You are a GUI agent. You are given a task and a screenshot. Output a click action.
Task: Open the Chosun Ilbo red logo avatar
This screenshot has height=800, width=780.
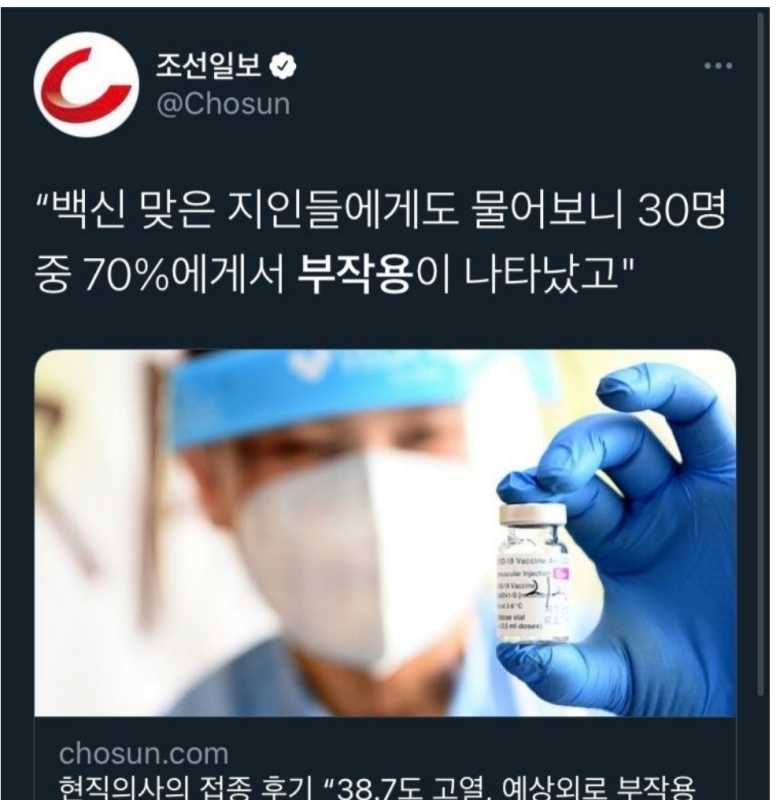pyautogui.click(x=86, y=84)
